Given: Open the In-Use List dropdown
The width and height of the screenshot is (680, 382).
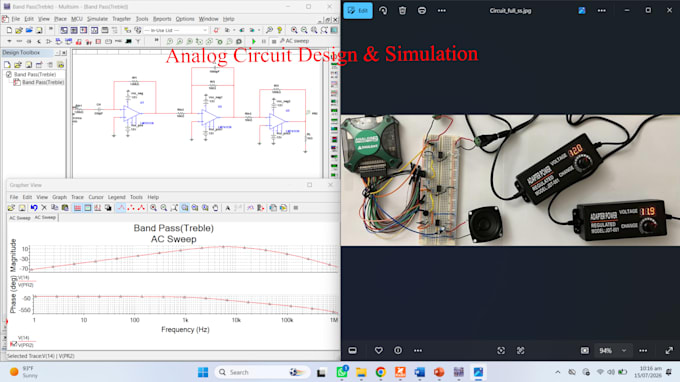Looking at the screenshot, I should pos(176,30).
